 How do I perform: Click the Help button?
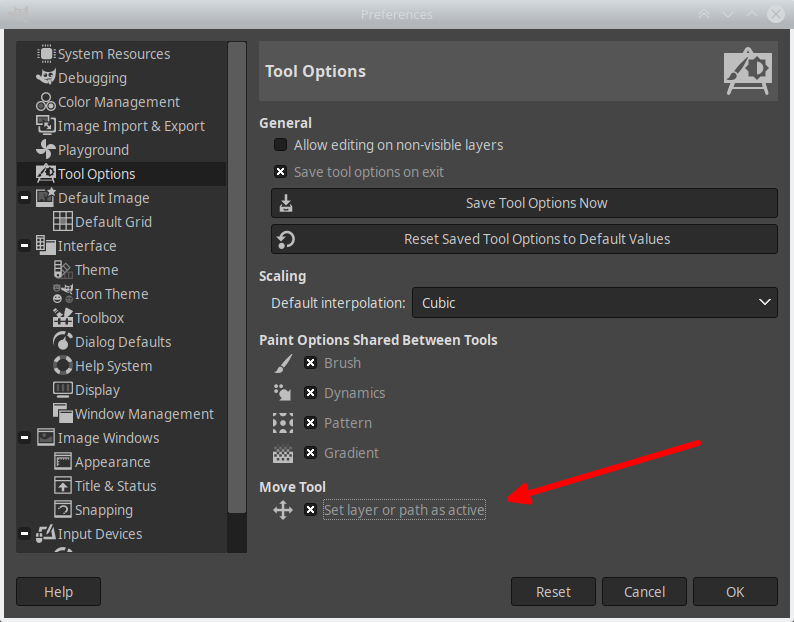click(58, 592)
